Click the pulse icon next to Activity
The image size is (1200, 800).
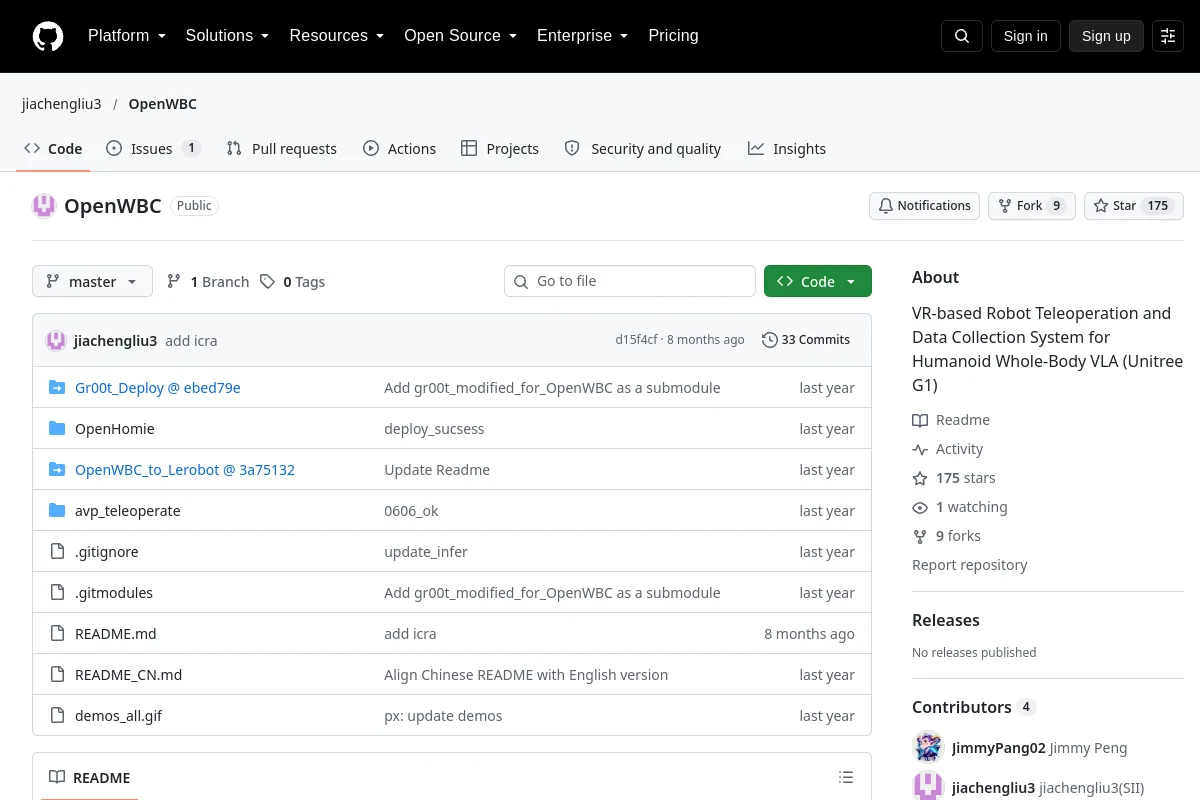tap(920, 449)
